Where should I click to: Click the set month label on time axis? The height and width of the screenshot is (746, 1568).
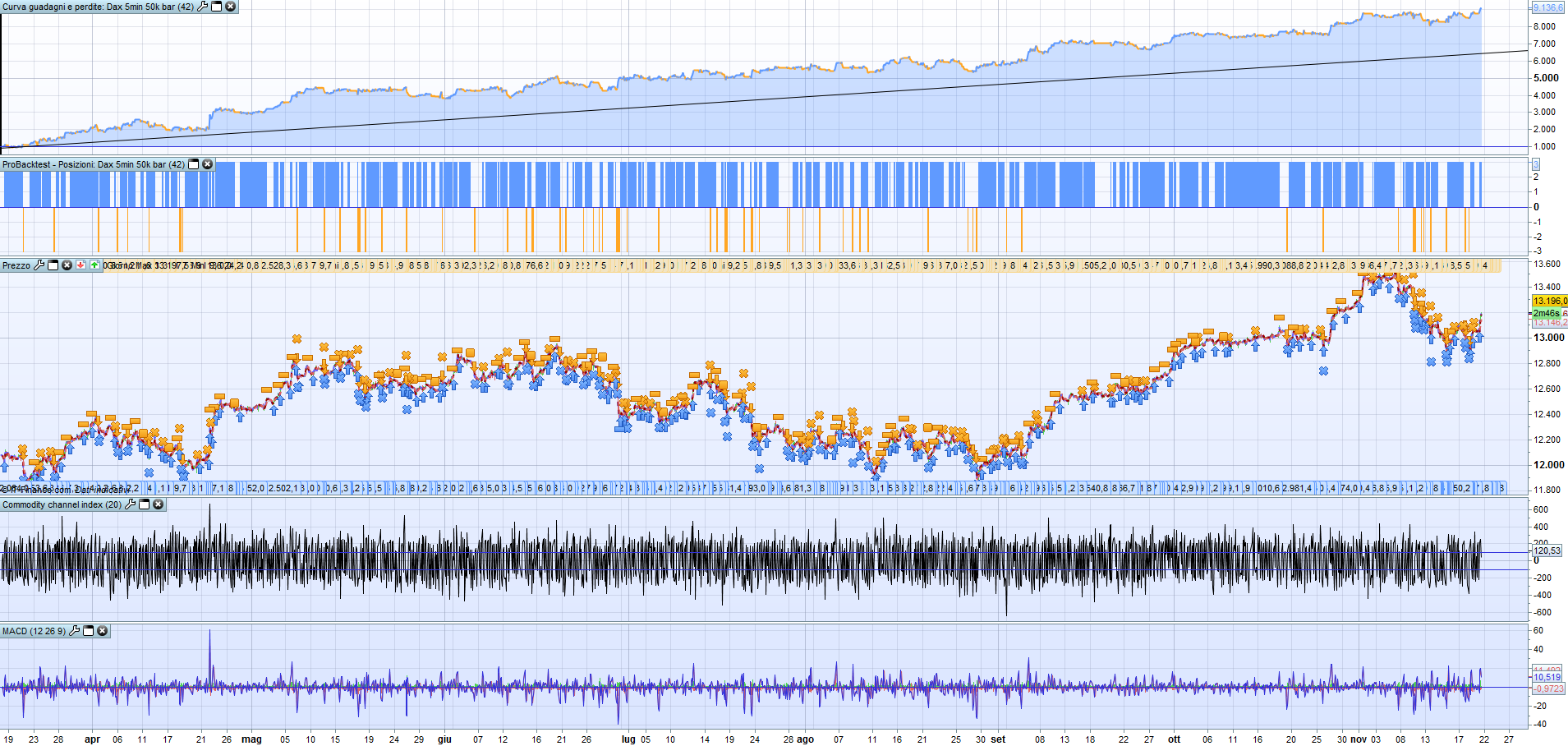point(998,739)
